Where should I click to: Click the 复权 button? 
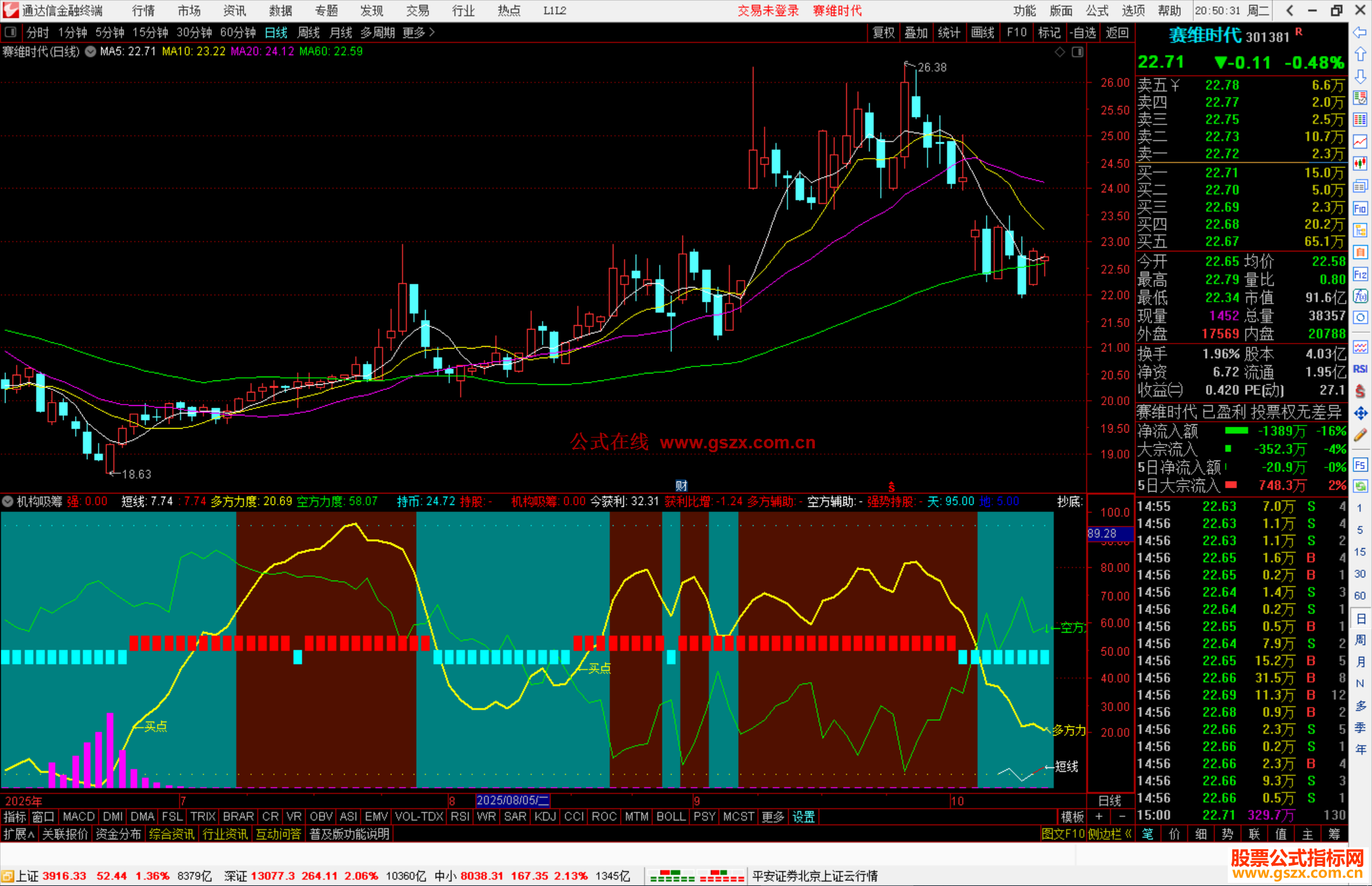(x=883, y=32)
